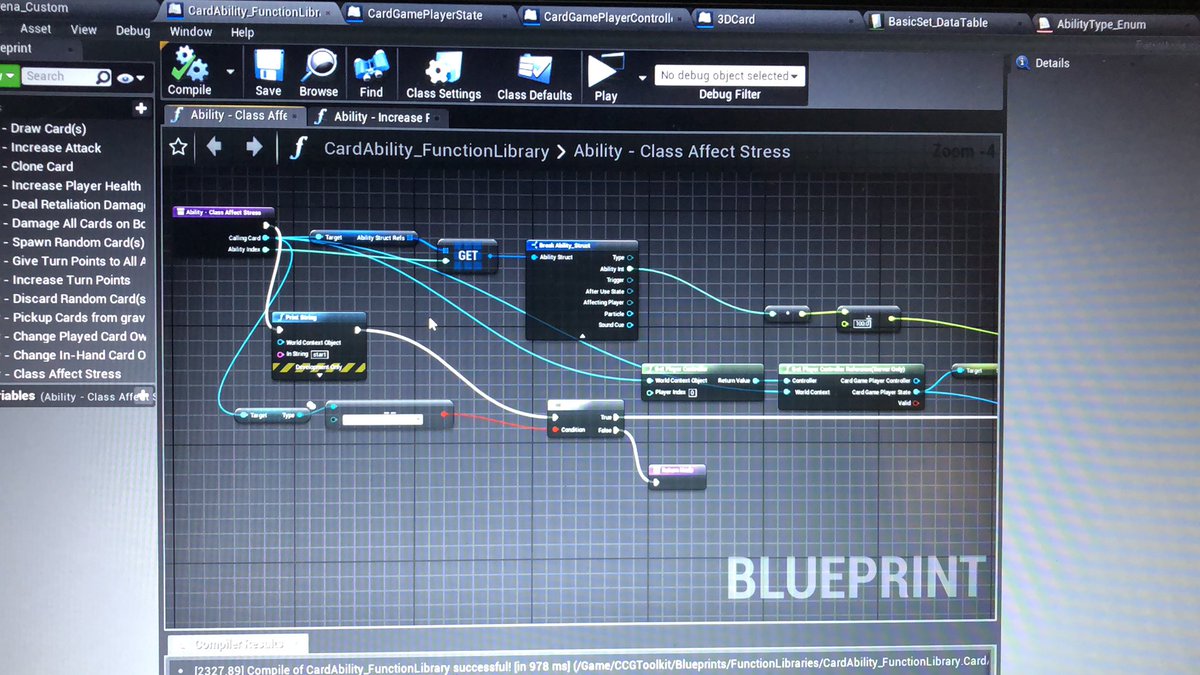This screenshot has width=1200, height=675.
Task: Open Class Settings
Action: (x=443, y=70)
